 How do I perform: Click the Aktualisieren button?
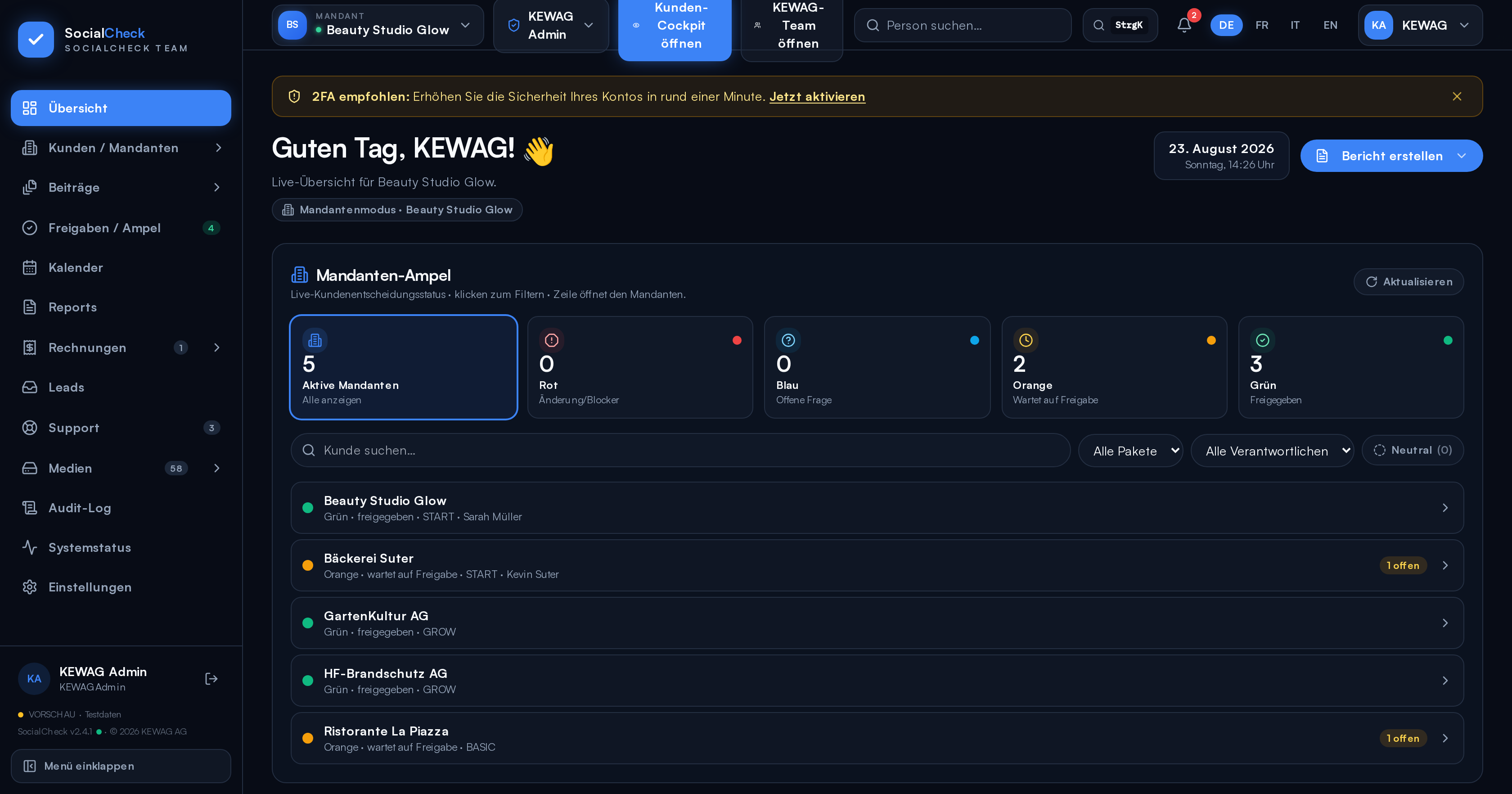tap(1408, 282)
